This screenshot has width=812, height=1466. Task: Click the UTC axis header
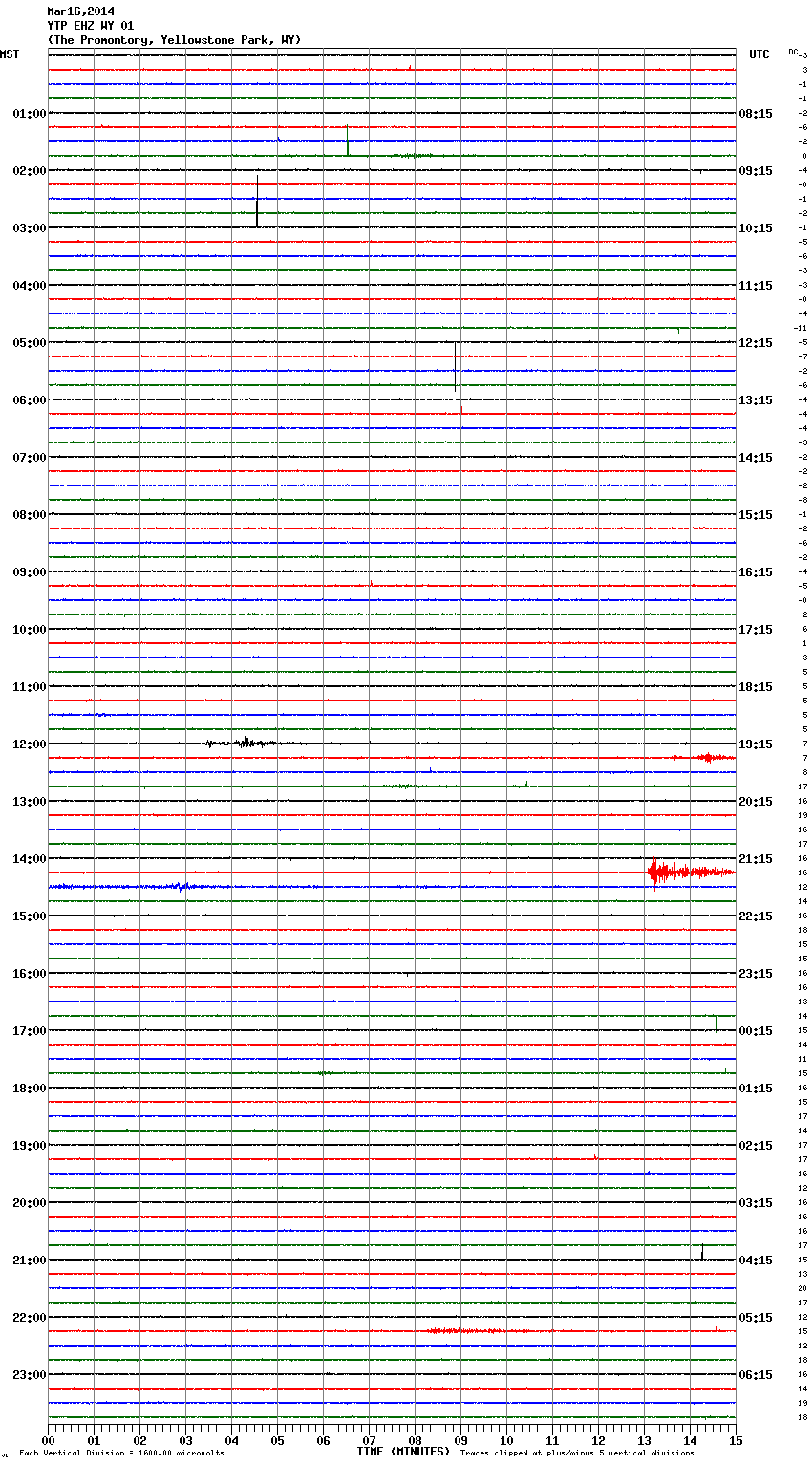click(759, 54)
